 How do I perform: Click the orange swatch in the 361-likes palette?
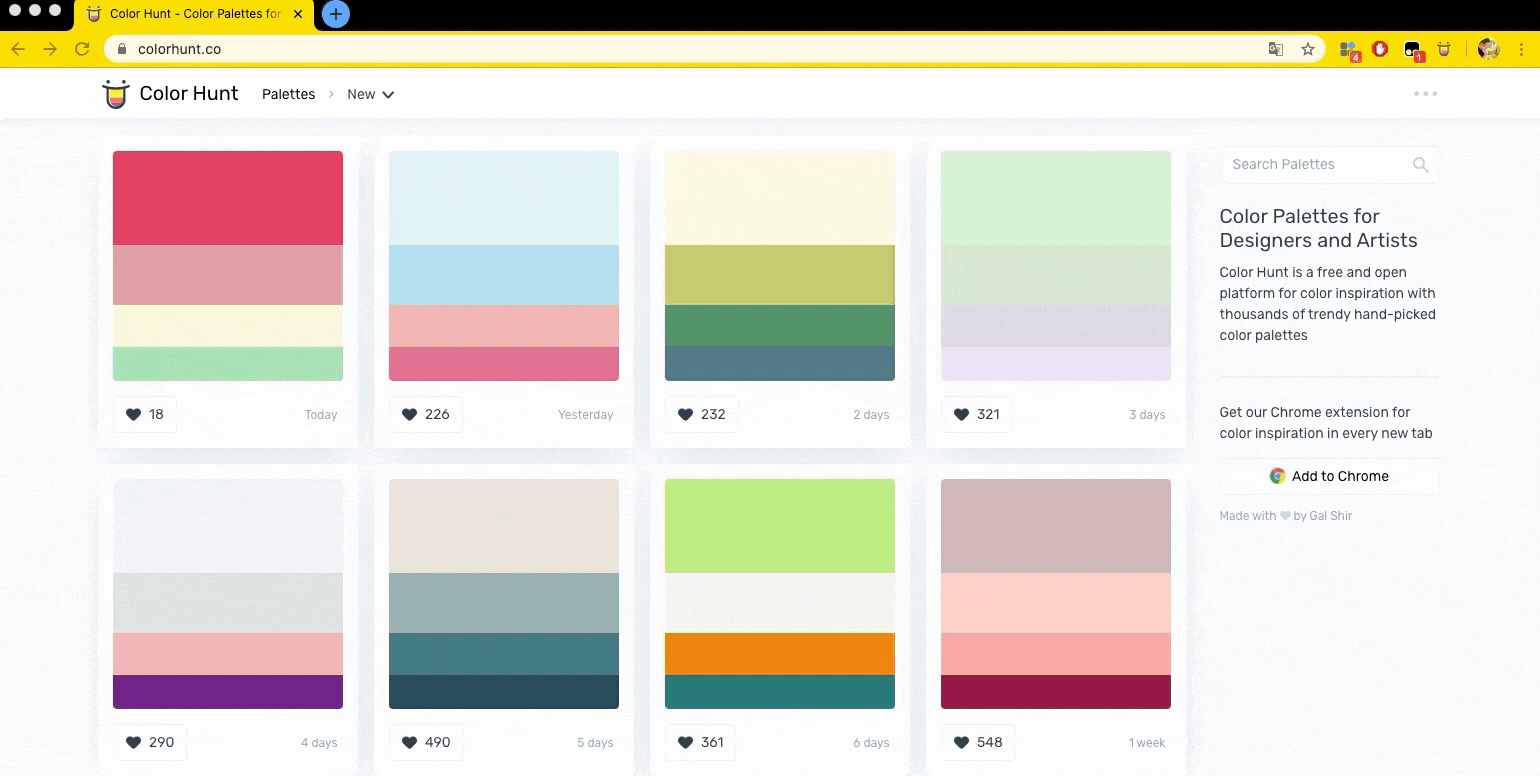pyautogui.click(x=779, y=654)
